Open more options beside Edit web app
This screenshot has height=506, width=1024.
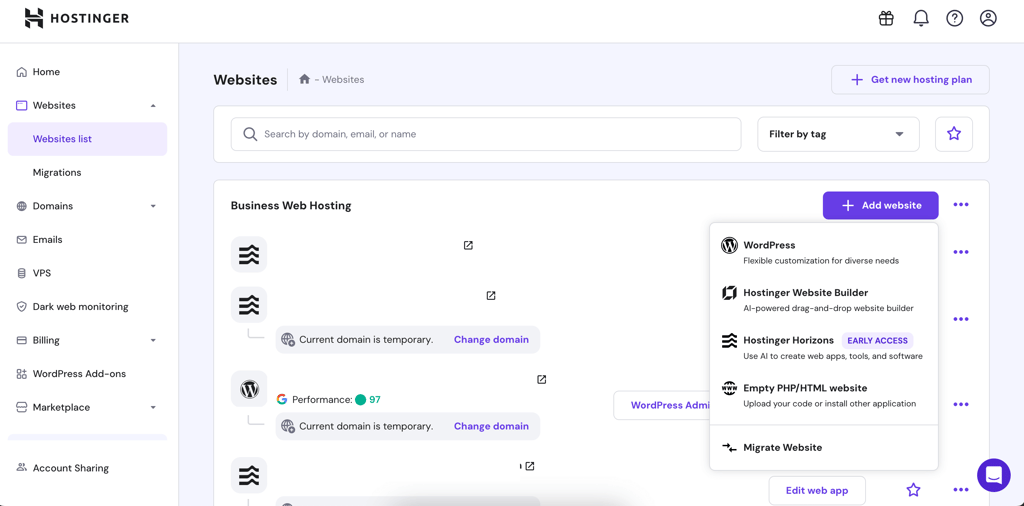[961, 490]
